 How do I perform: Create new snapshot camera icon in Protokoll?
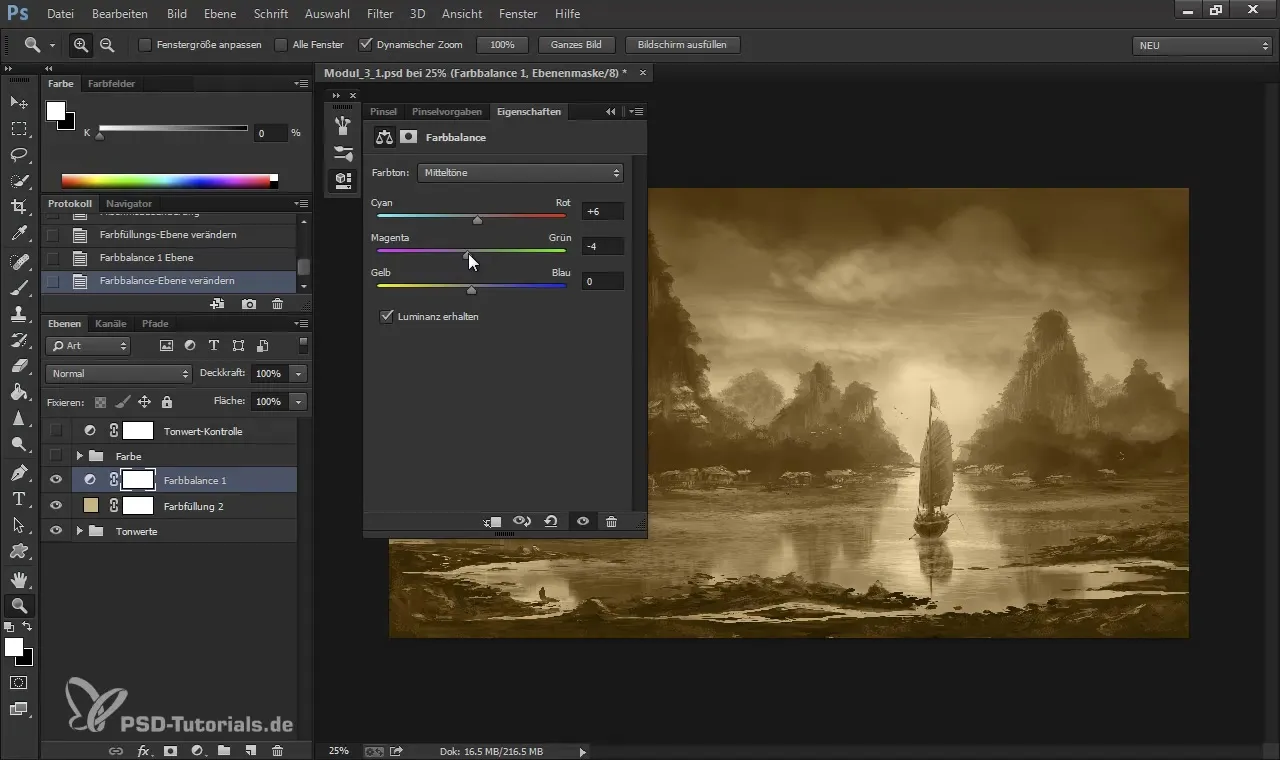[249, 304]
